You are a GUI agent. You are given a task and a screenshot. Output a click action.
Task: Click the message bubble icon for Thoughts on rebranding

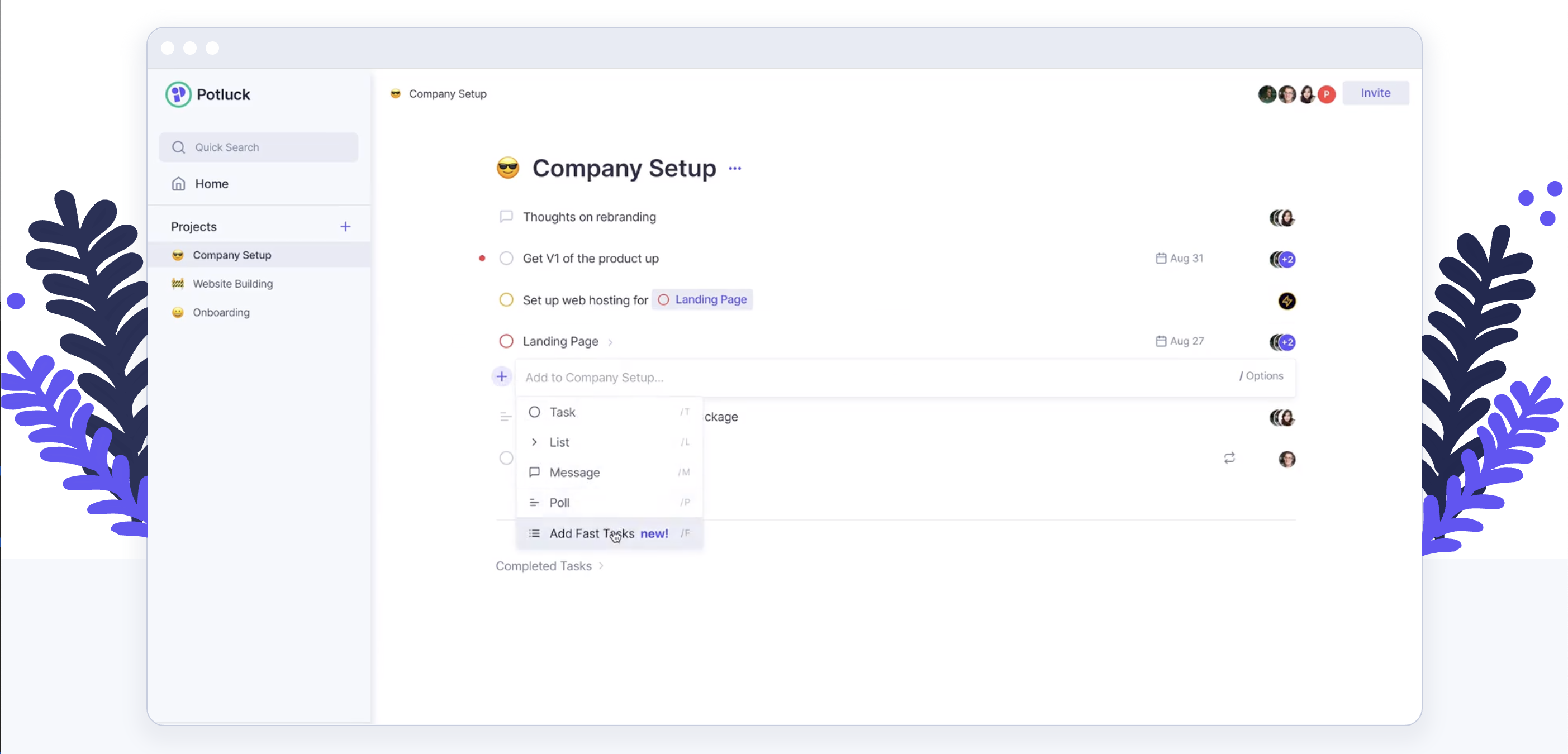506,217
